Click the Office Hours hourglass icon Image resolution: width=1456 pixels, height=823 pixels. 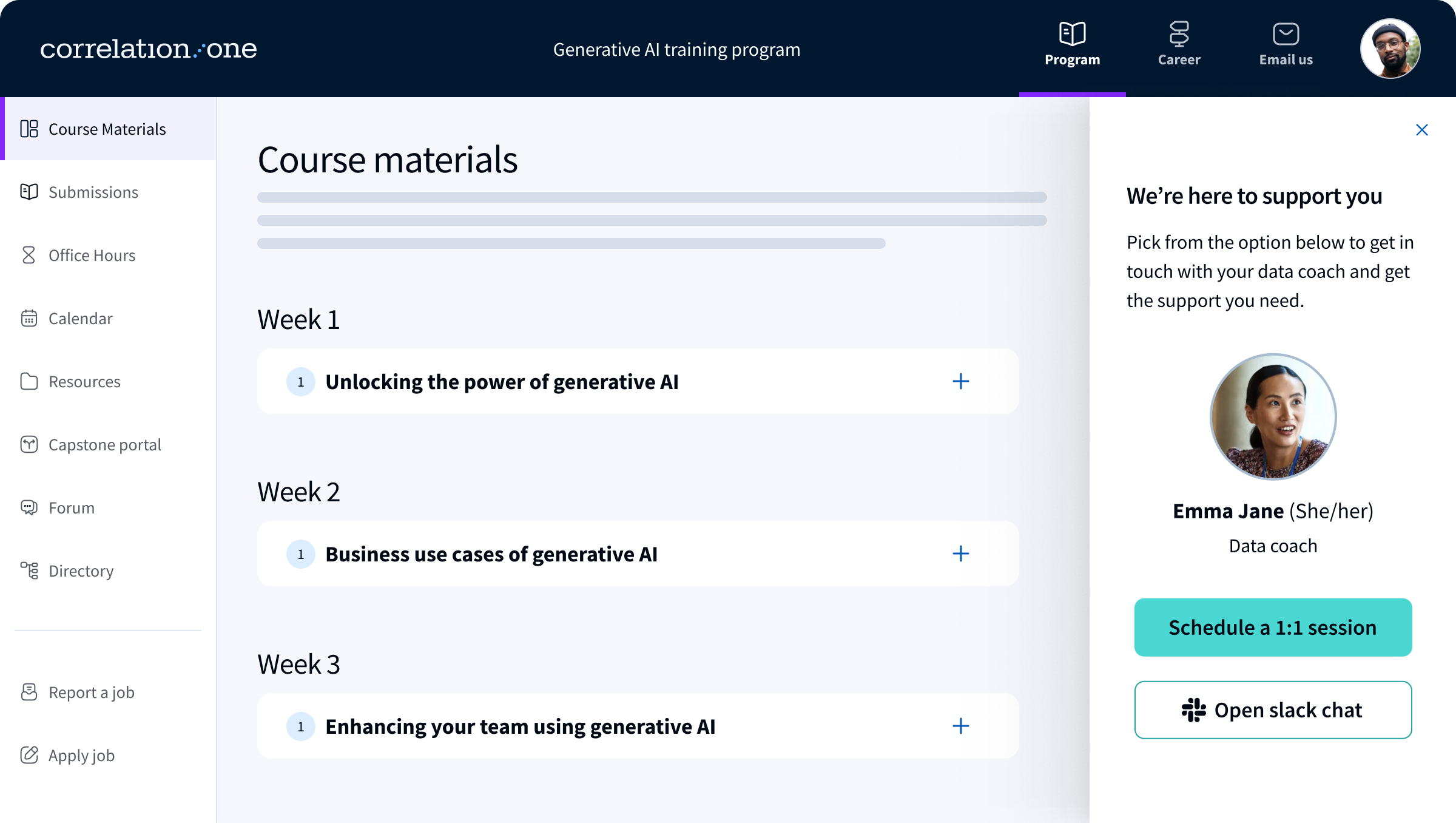coord(29,255)
